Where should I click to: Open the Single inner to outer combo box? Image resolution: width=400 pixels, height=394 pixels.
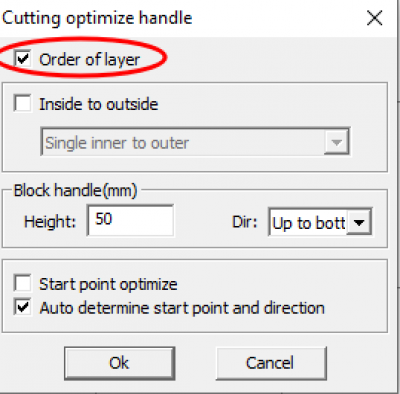[195, 142]
